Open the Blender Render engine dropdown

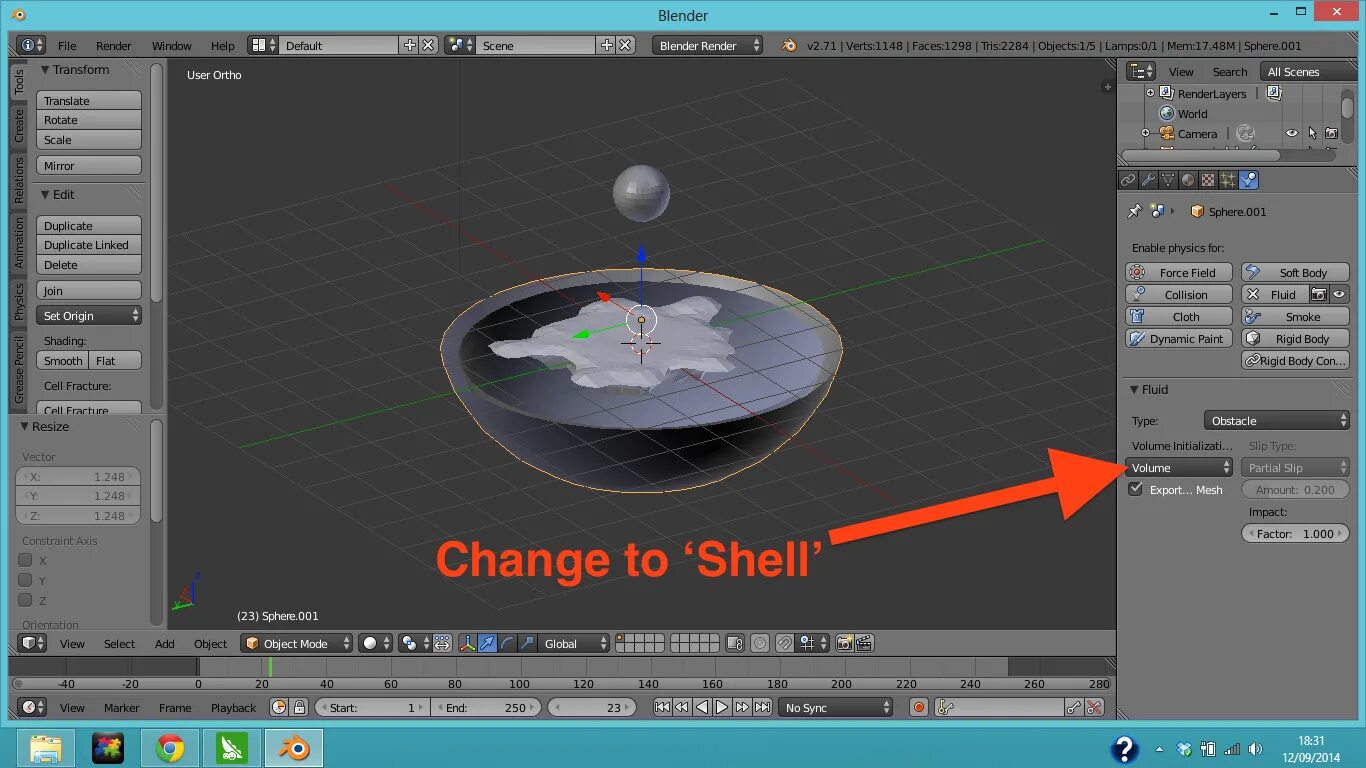(707, 45)
